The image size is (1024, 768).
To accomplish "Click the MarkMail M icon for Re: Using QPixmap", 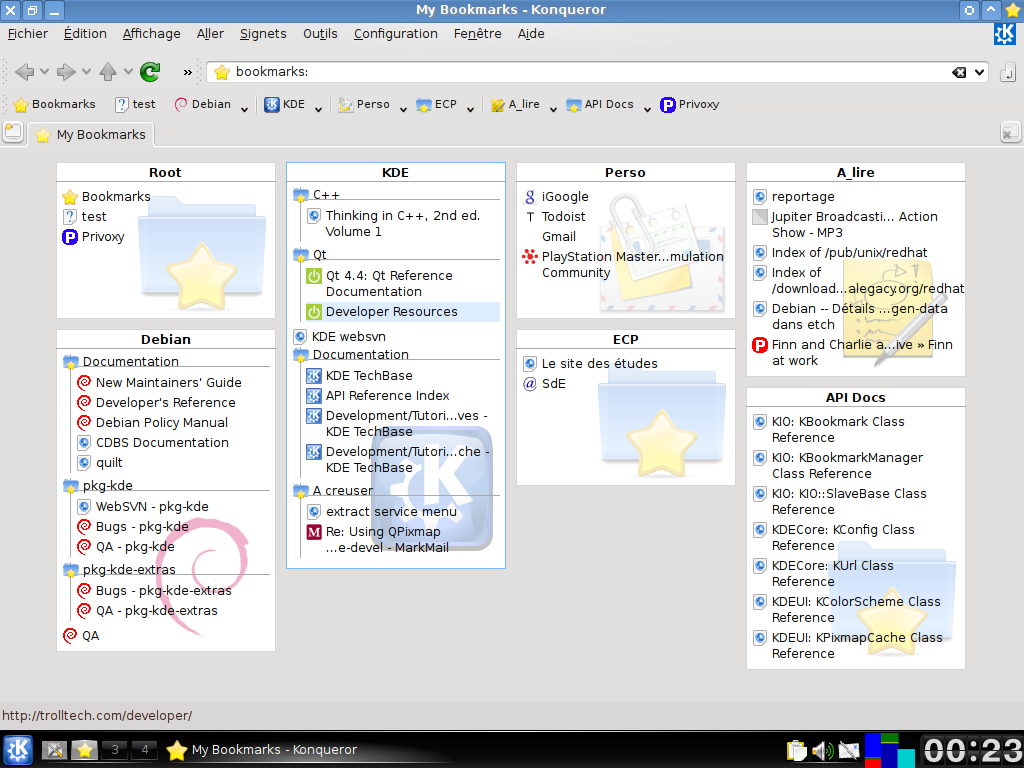I will 314,532.
